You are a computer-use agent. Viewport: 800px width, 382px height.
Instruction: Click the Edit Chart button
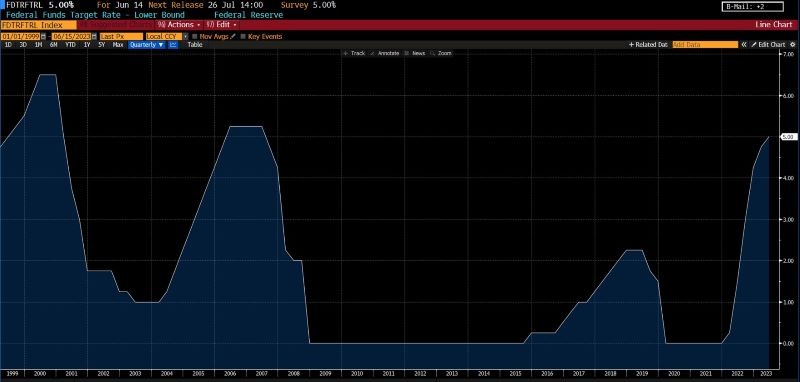pyautogui.click(x=769, y=45)
